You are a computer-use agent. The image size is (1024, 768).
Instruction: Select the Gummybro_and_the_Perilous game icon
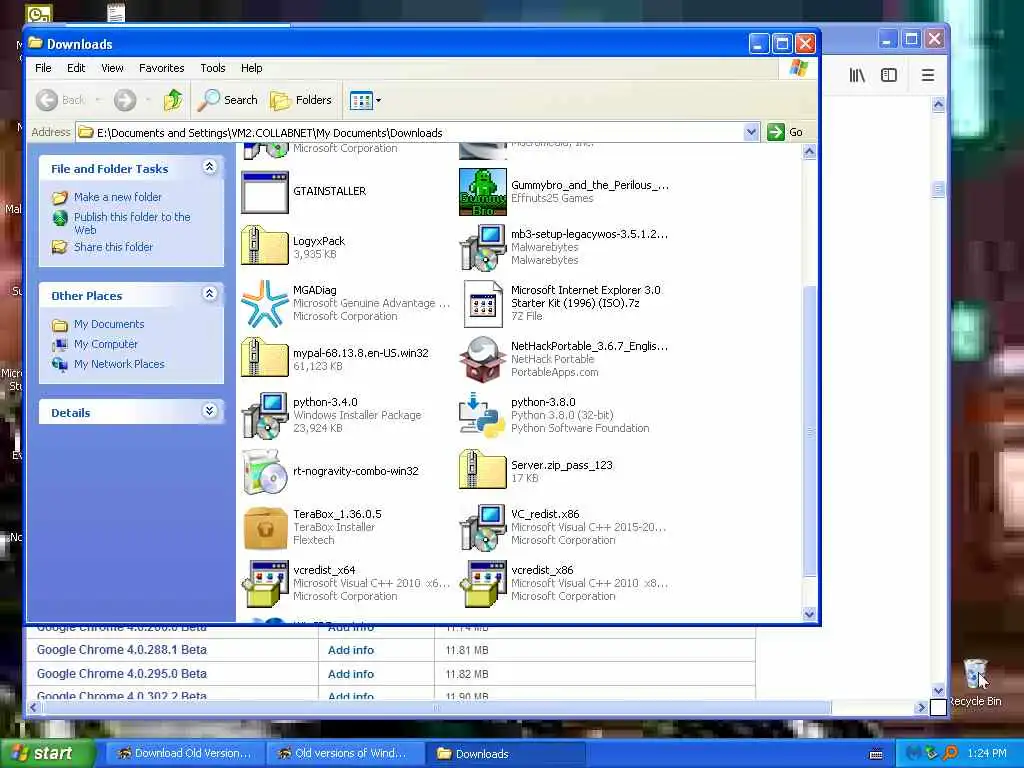pyautogui.click(x=483, y=192)
